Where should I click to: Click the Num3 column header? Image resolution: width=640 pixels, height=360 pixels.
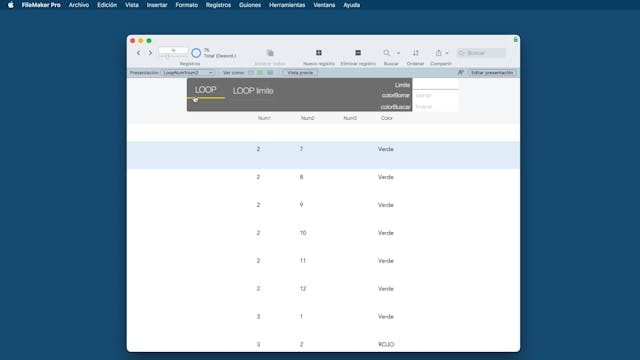(350, 118)
